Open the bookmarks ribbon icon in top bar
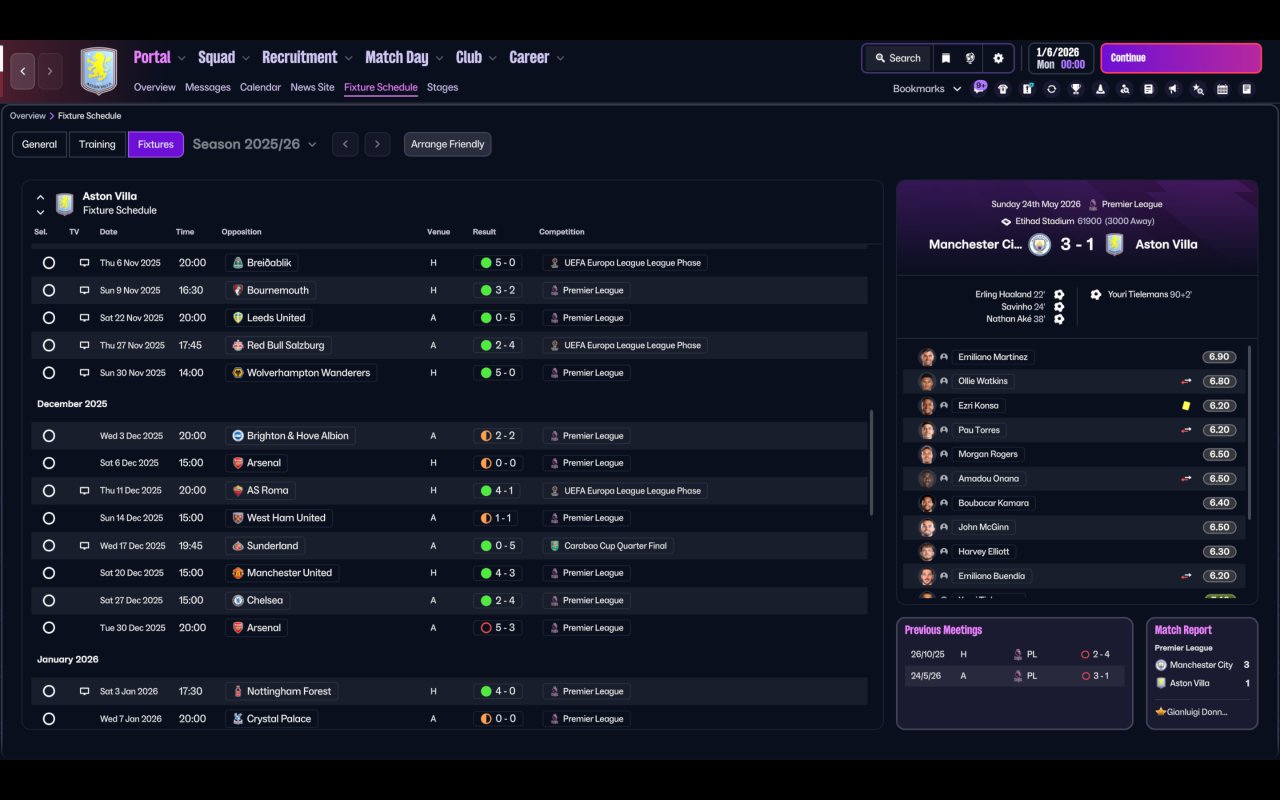This screenshot has height=800, width=1280. pyautogui.click(x=945, y=58)
